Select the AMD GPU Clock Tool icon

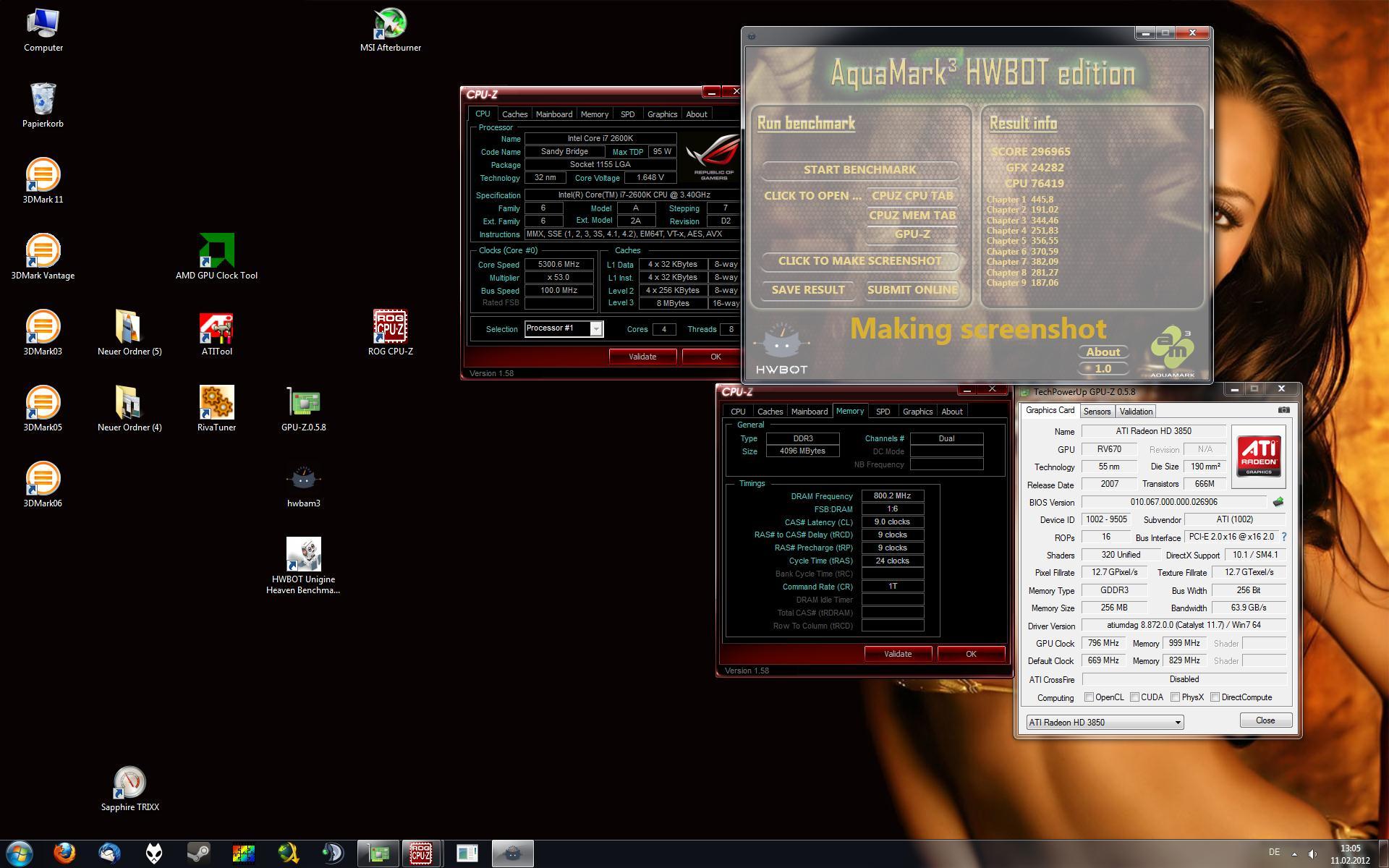pos(217,258)
